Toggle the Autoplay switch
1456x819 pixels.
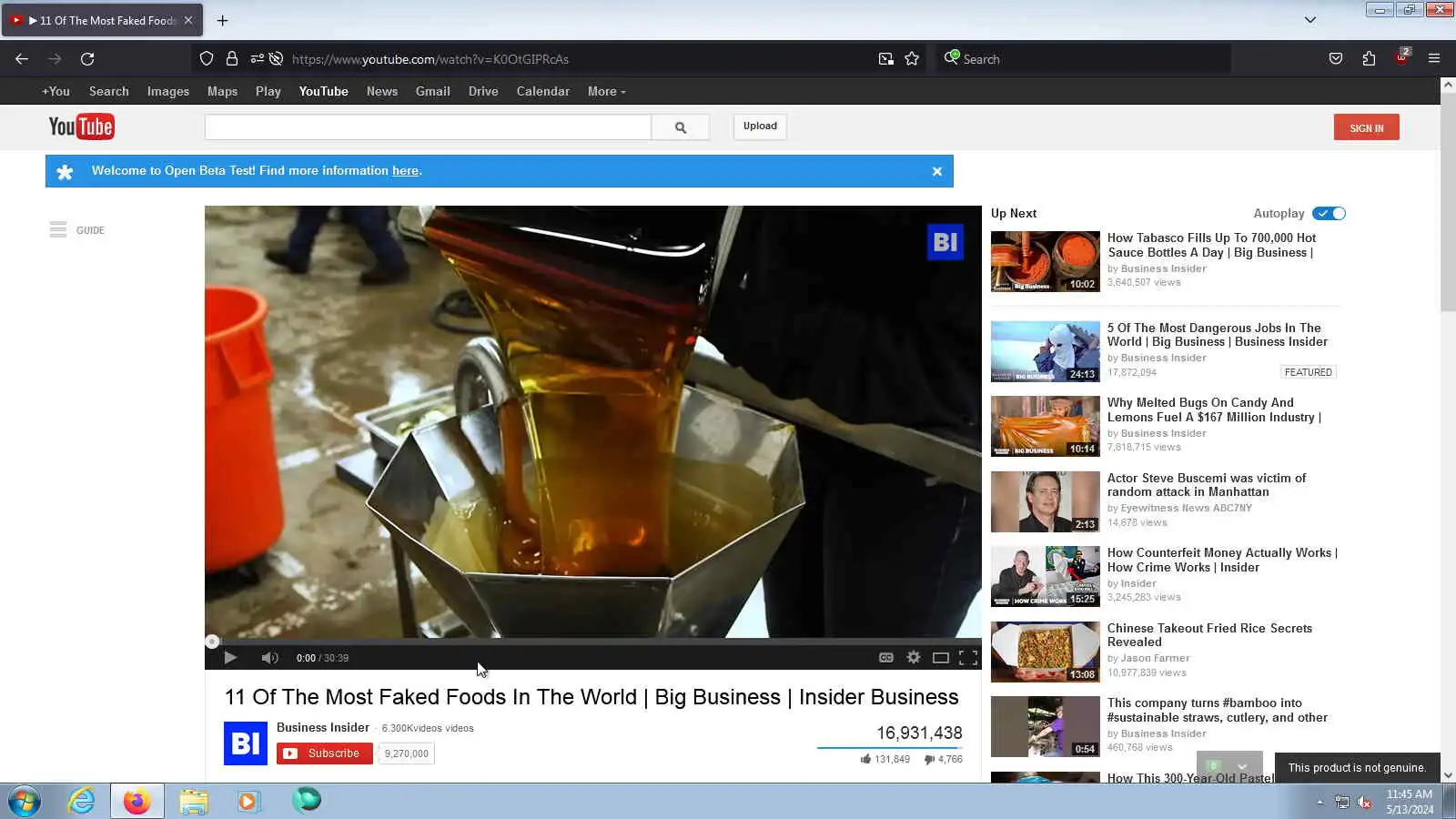click(x=1329, y=213)
